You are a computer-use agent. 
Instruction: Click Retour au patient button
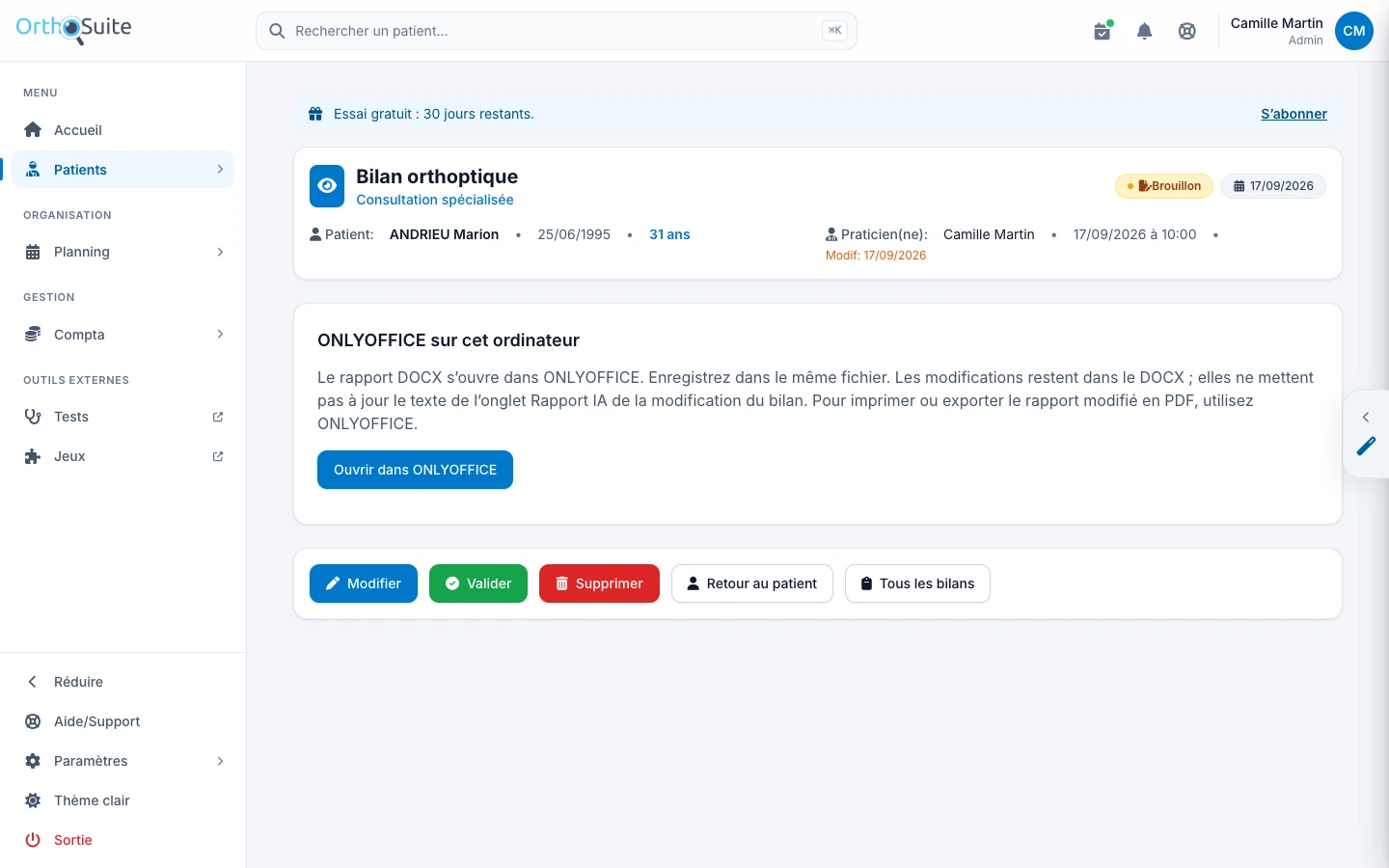[x=752, y=583]
